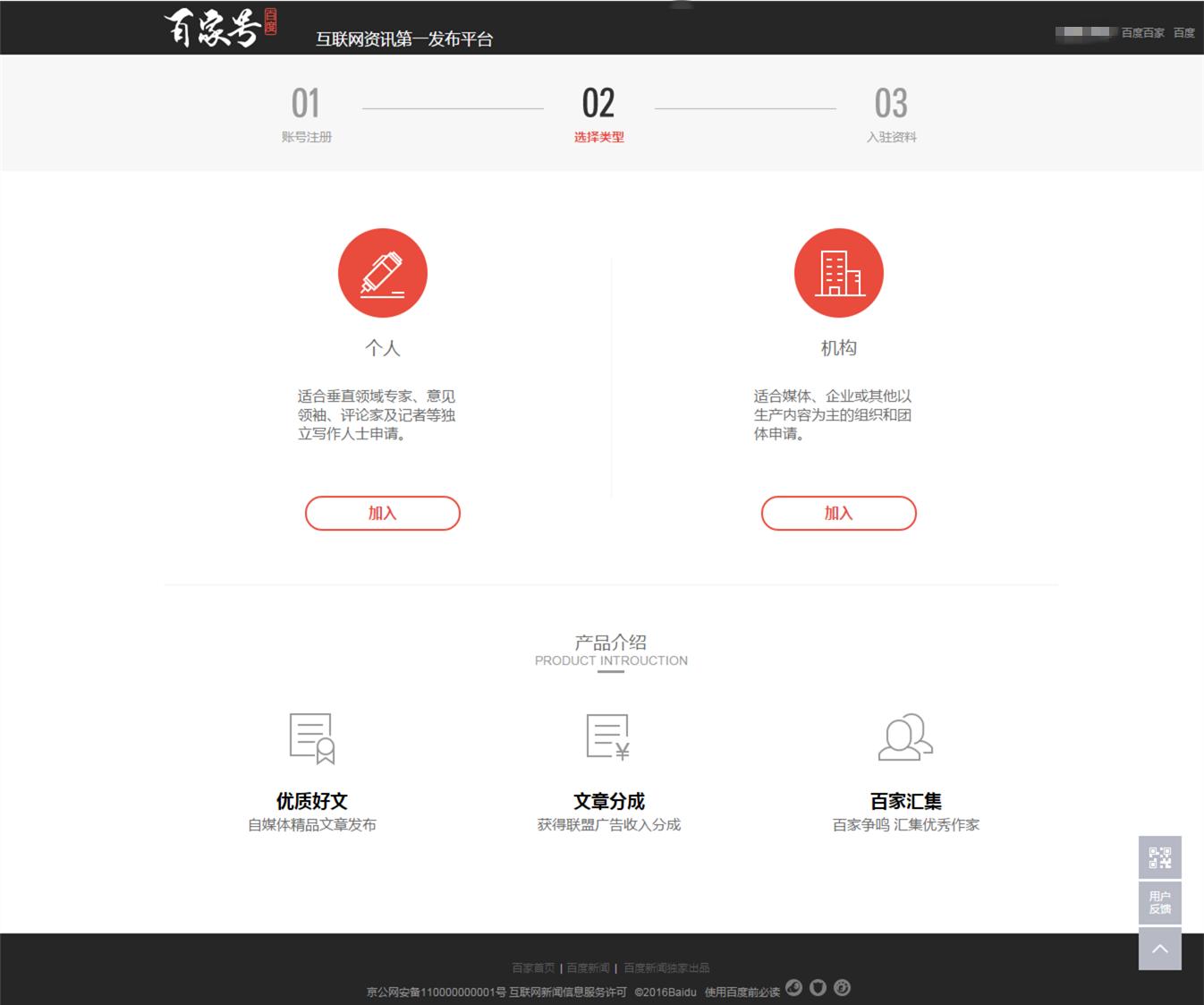The width and height of the screenshot is (1204, 1005).
Task: Open the 用户反馈 feedback panel
Action: 1160,902
